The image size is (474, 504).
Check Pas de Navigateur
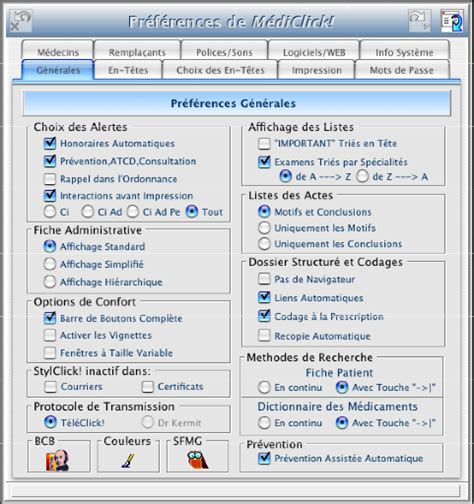tap(264, 279)
